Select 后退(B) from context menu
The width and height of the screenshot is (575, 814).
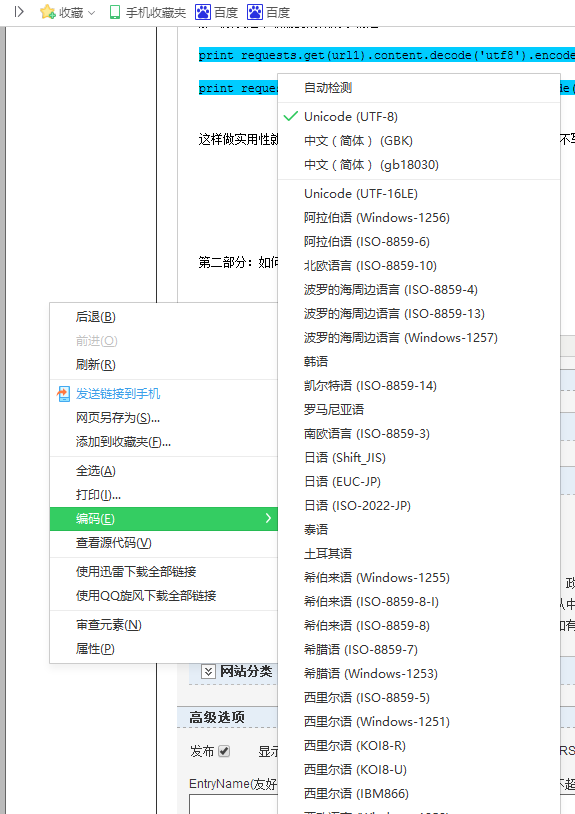coord(164,317)
